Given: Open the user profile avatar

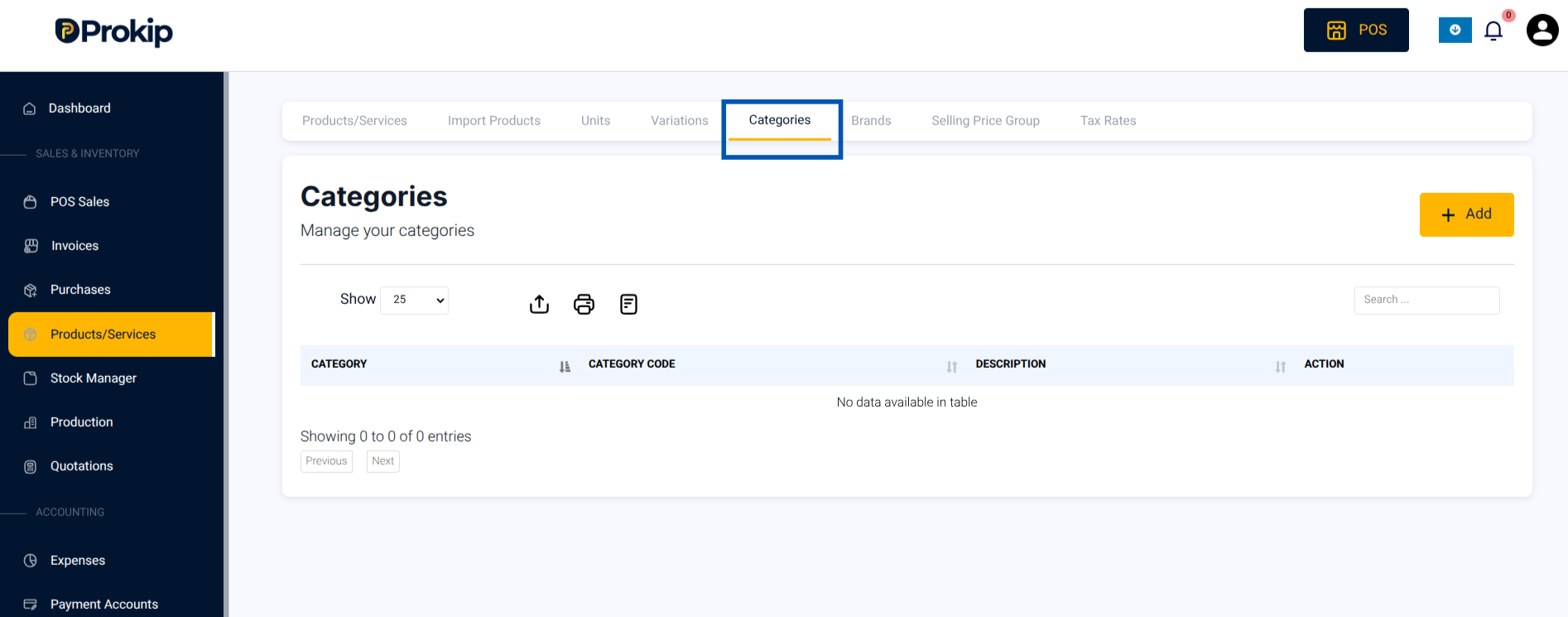Looking at the screenshot, I should (x=1542, y=30).
